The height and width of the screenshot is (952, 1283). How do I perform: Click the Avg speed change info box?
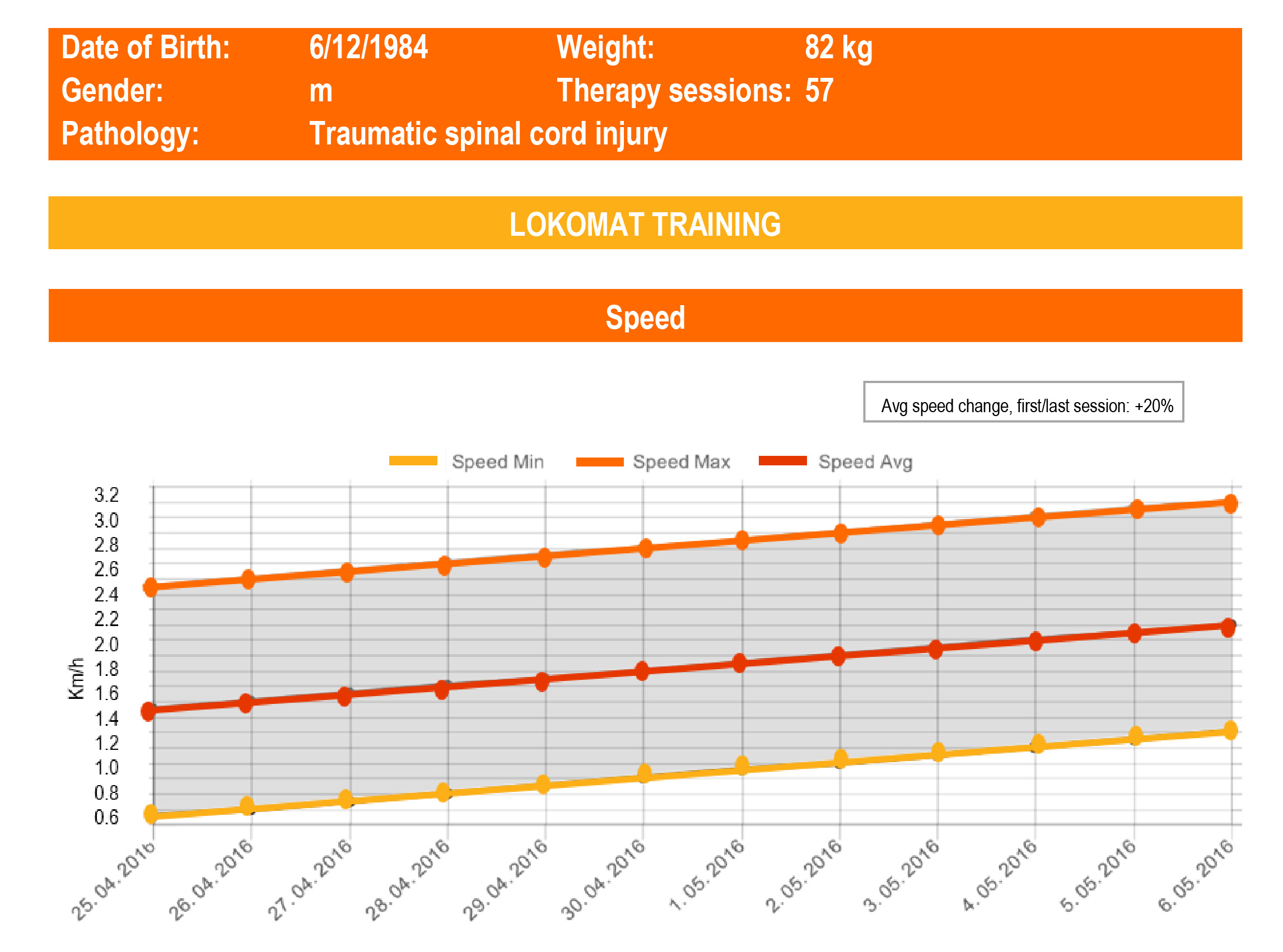pos(1023,402)
